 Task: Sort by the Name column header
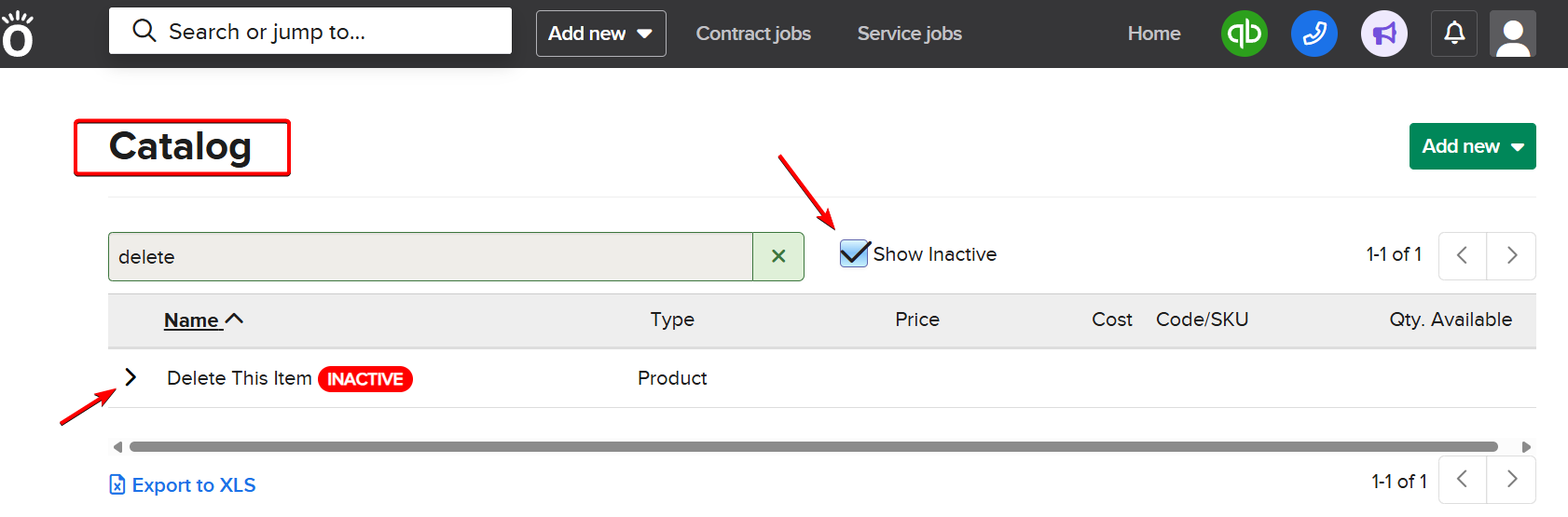192,320
